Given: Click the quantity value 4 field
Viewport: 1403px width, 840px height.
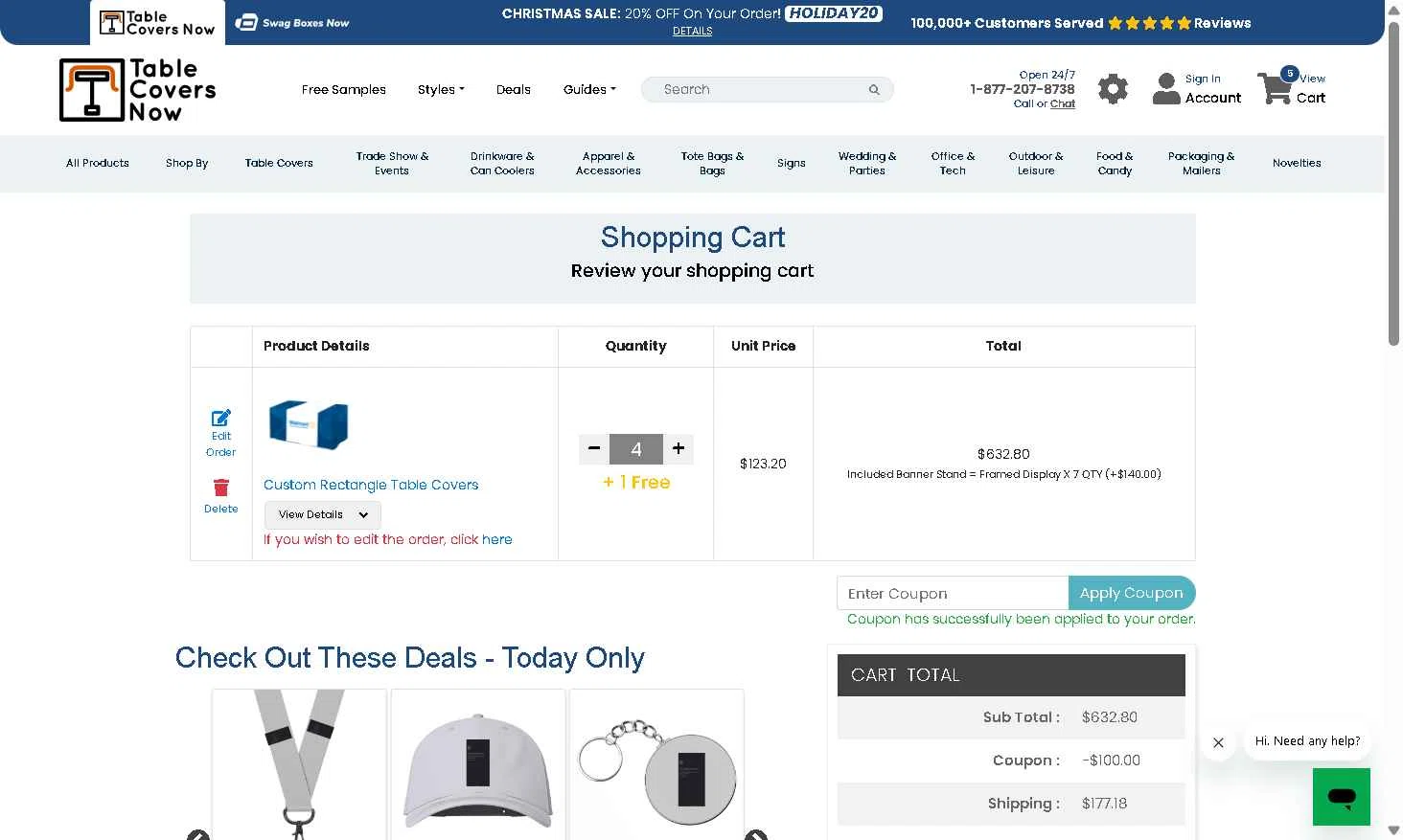Looking at the screenshot, I should [636, 448].
